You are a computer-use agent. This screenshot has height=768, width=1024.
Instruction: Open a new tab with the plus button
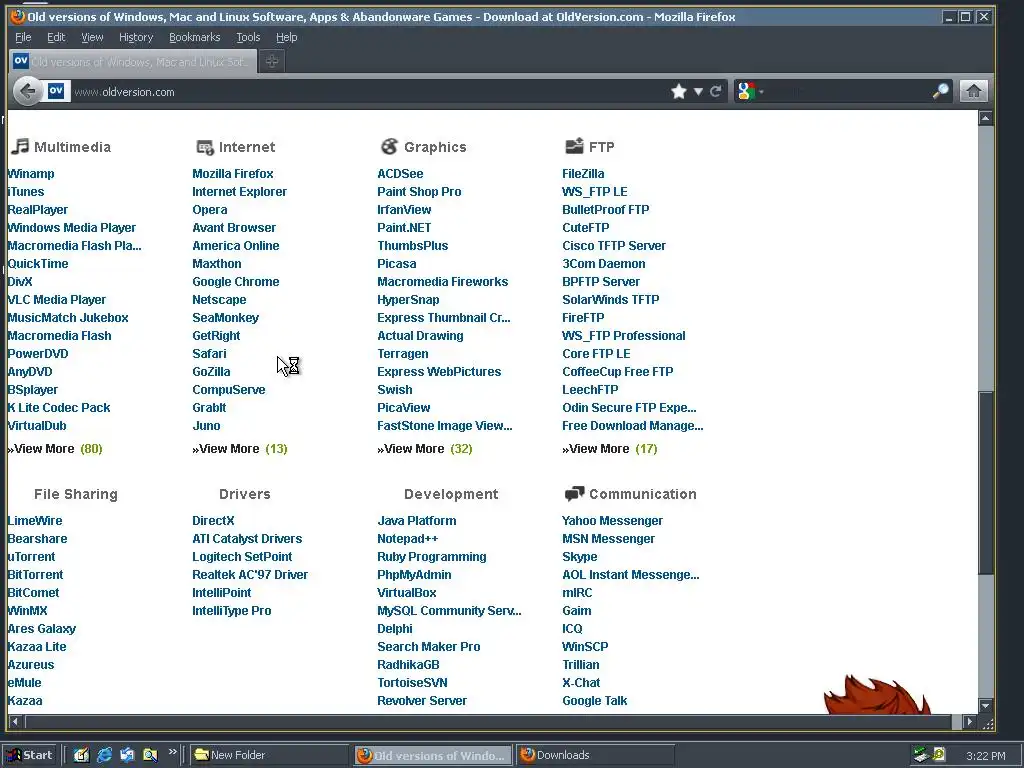point(272,61)
